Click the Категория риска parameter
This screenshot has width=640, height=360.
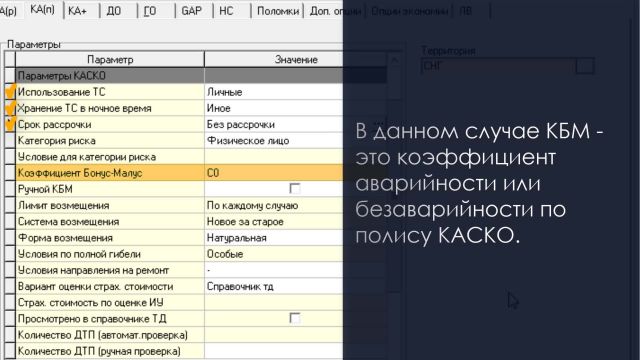tap(110, 140)
